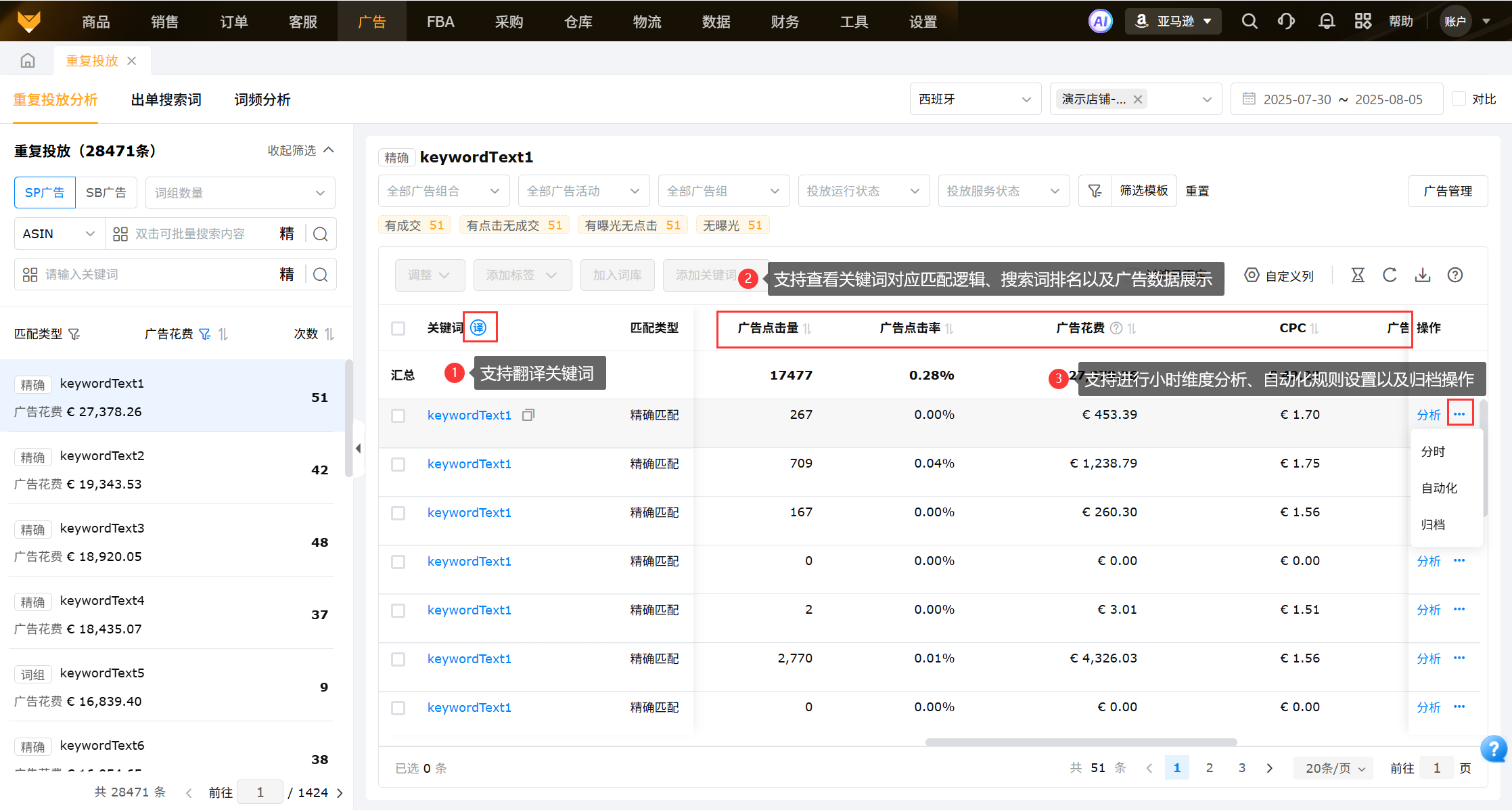Viewport: 1512px width, 810px height.
Task: Tick the checkbox of the first keywordText1 row
Action: tap(398, 415)
